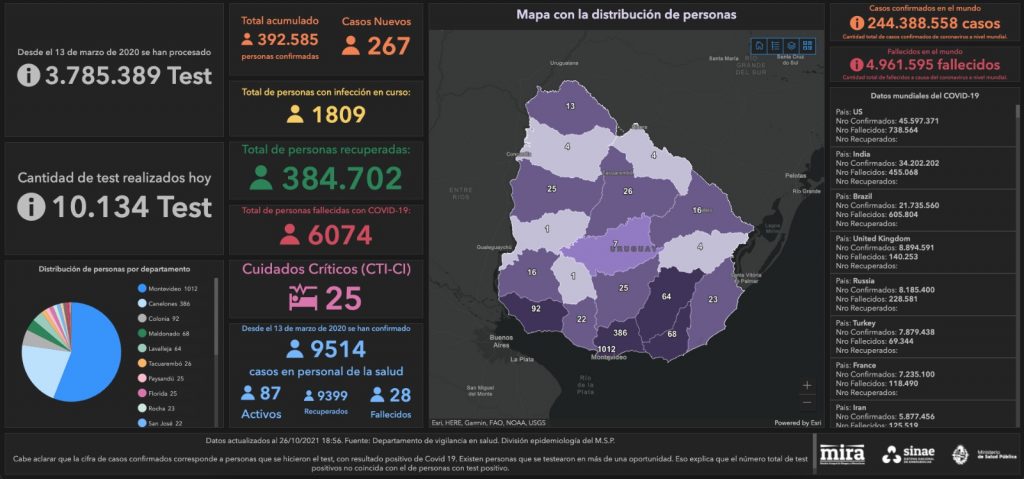
Task: Click the map home extent icon
Action: [x=759, y=46]
